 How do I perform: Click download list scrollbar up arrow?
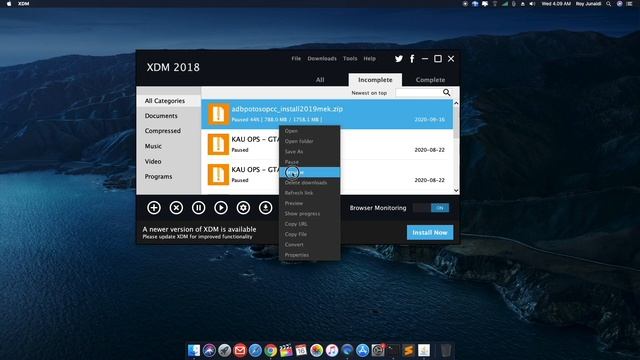tap(456, 103)
